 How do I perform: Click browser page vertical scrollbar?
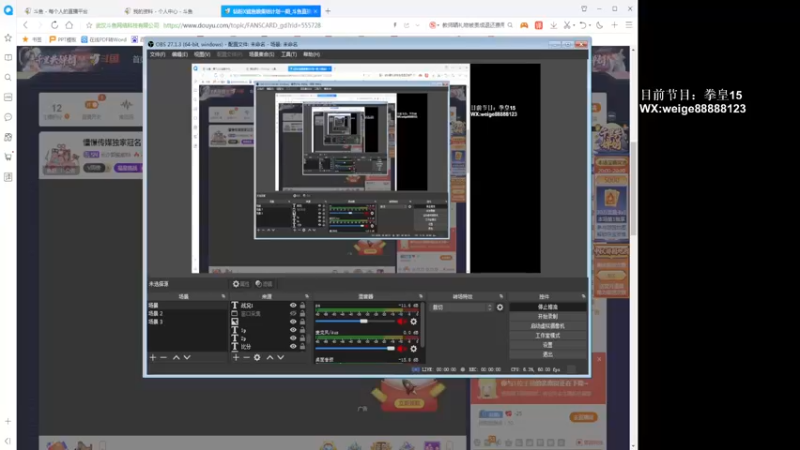click(x=633, y=189)
